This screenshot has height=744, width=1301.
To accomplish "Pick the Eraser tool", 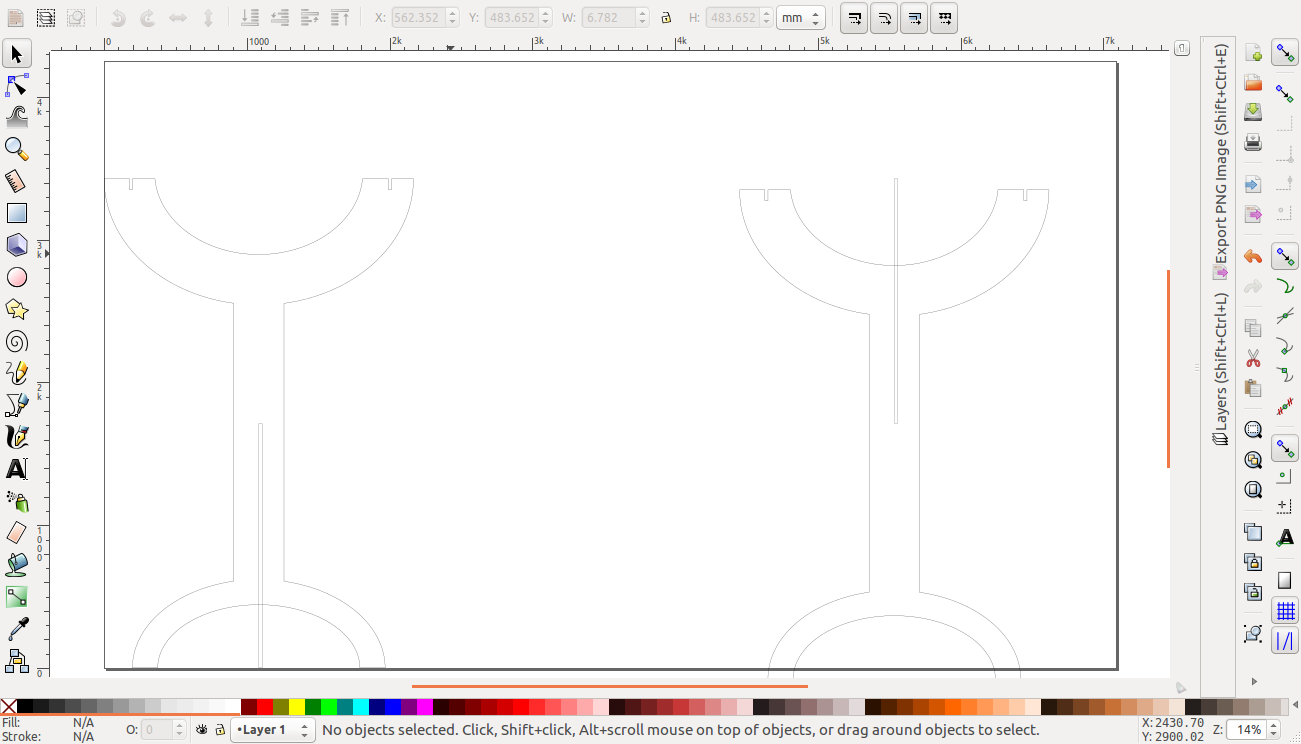I will pos(17,533).
